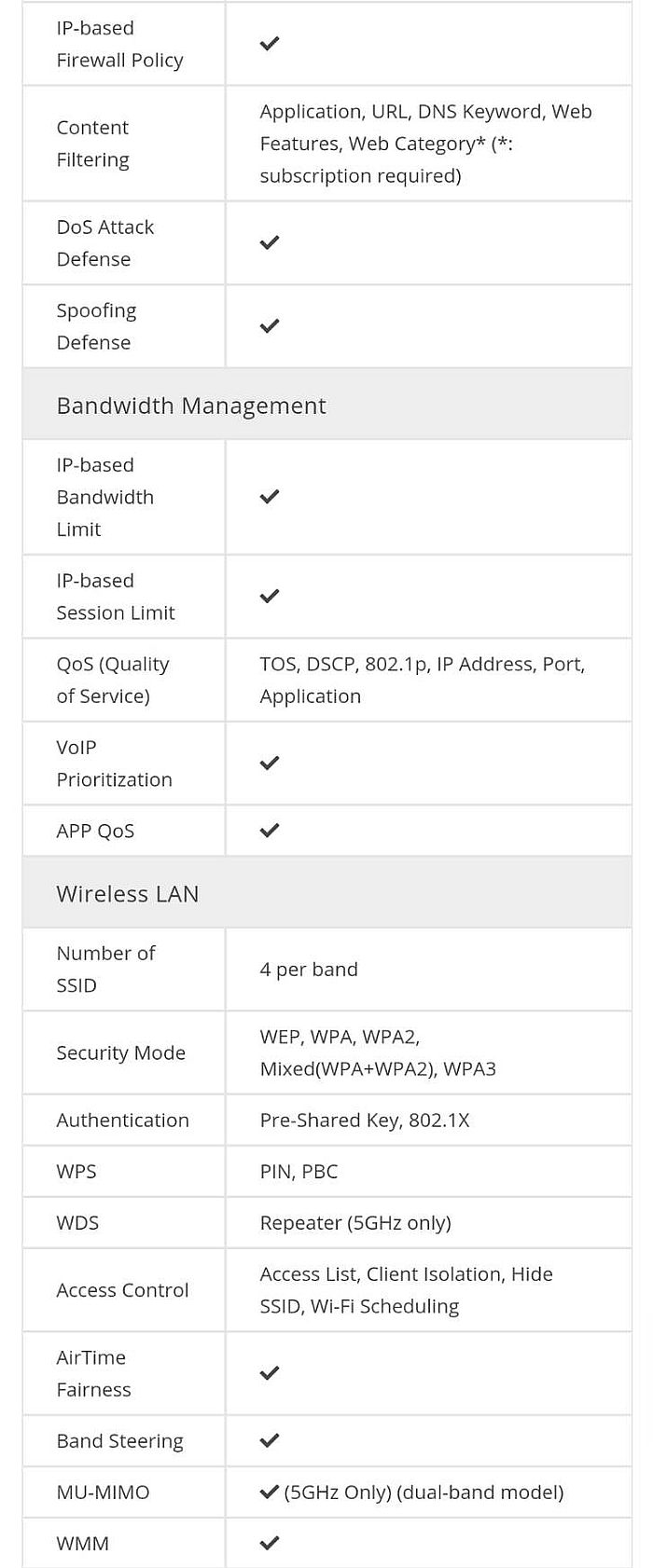The width and height of the screenshot is (653, 1568).
Task: Click the 'Repeater (5GHz only)' WDS value
Action: [x=355, y=1223]
